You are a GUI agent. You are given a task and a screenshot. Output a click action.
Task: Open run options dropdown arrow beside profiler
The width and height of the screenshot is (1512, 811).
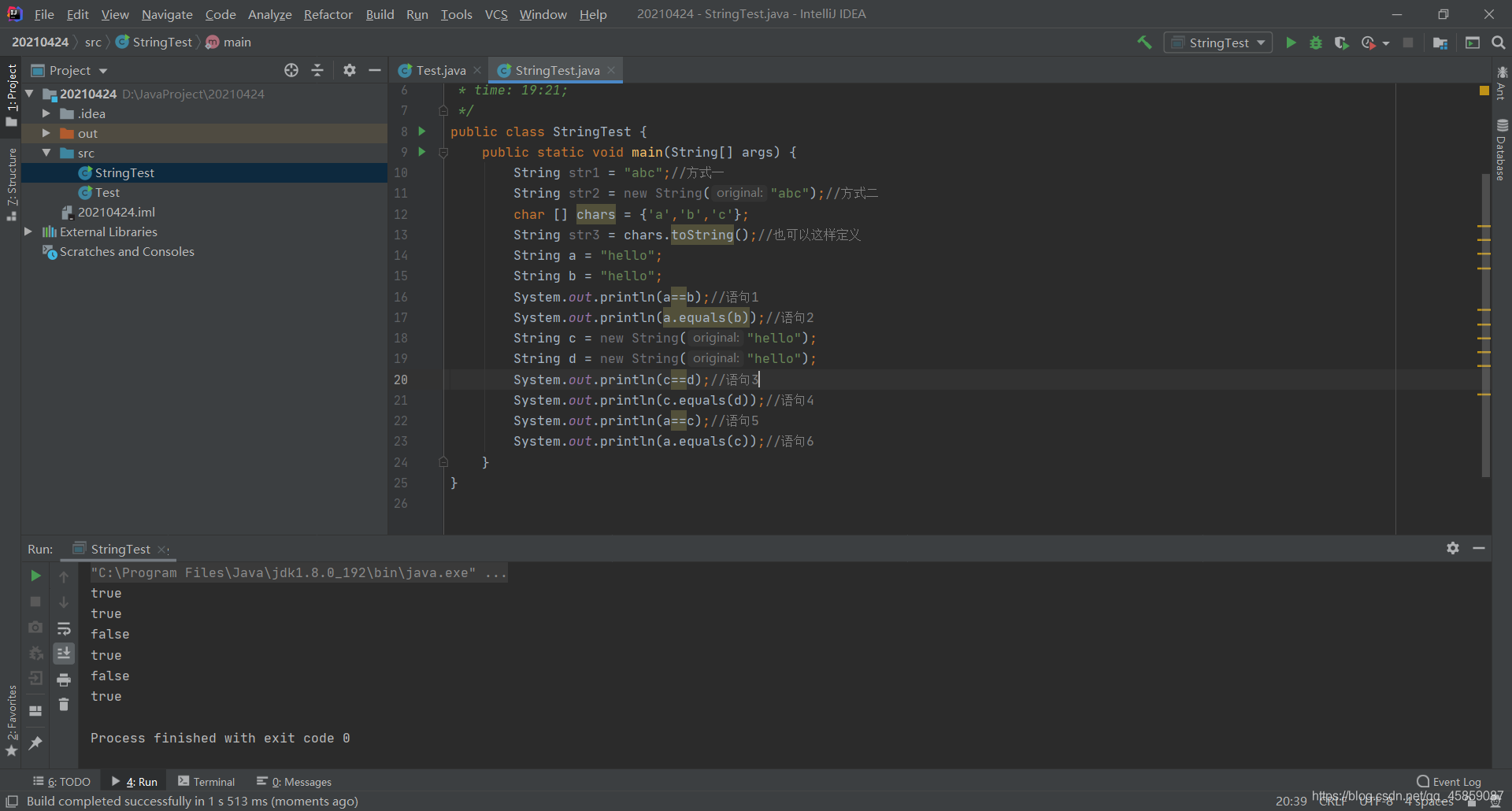[1386, 43]
